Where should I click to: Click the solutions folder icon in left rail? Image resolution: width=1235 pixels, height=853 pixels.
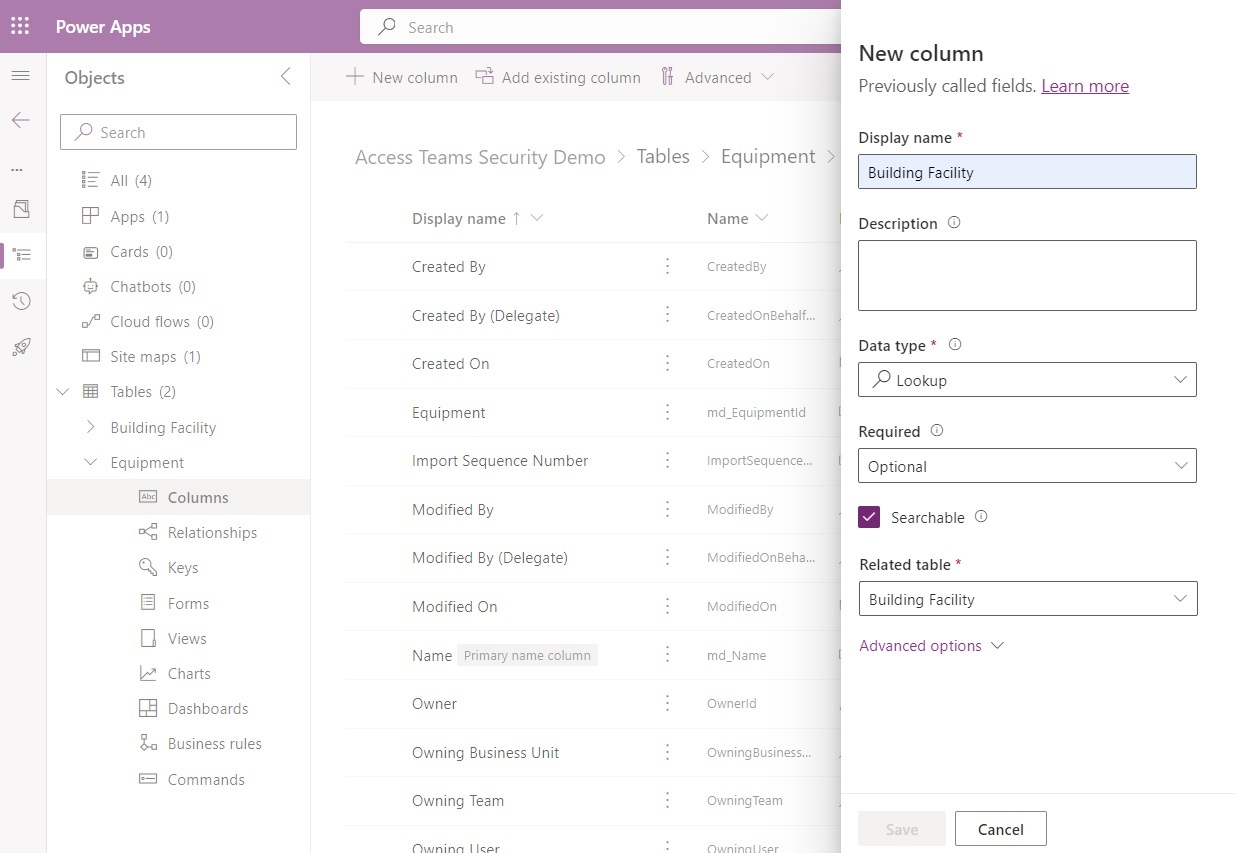point(20,208)
